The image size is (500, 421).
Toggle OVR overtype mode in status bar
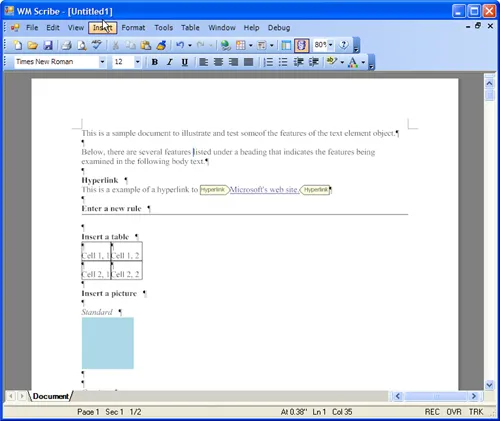tap(454, 412)
